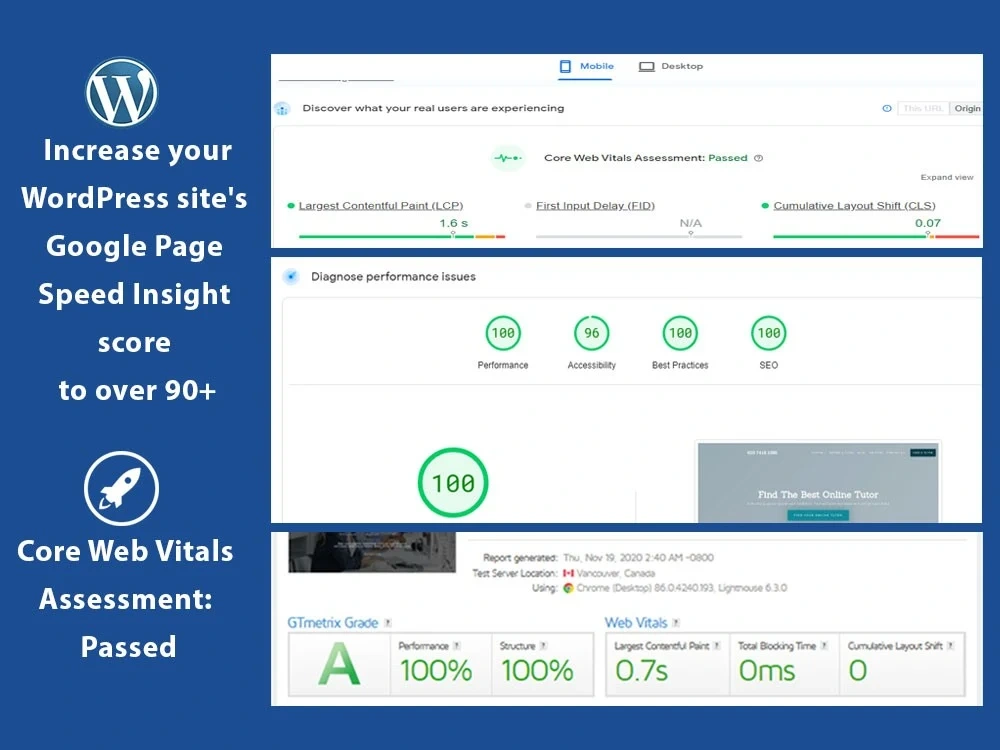Click help icon beside GTmetrix Grade
The width and height of the screenshot is (1000, 750).
point(388,623)
